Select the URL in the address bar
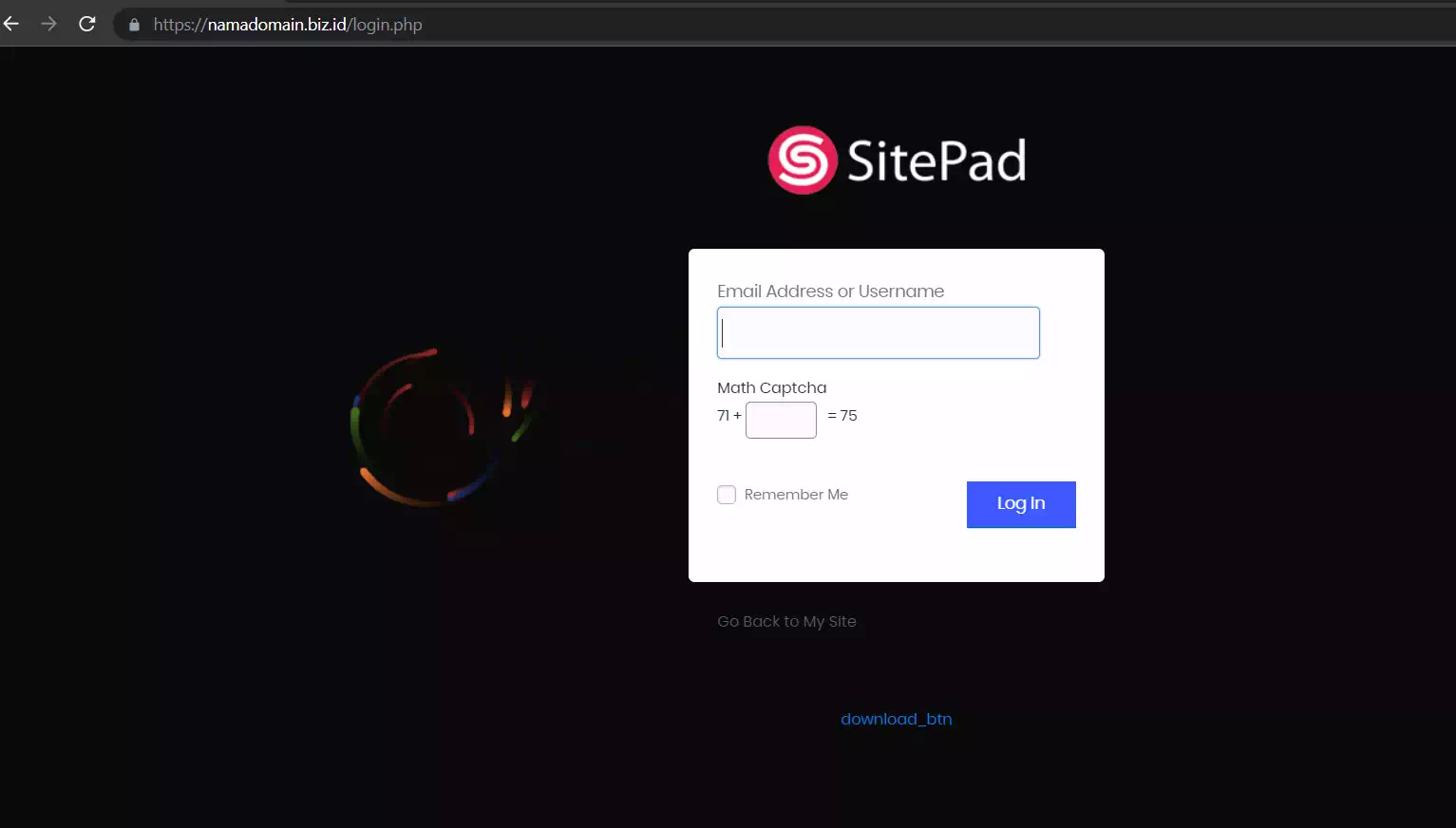1456x828 pixels. [288, 25]
